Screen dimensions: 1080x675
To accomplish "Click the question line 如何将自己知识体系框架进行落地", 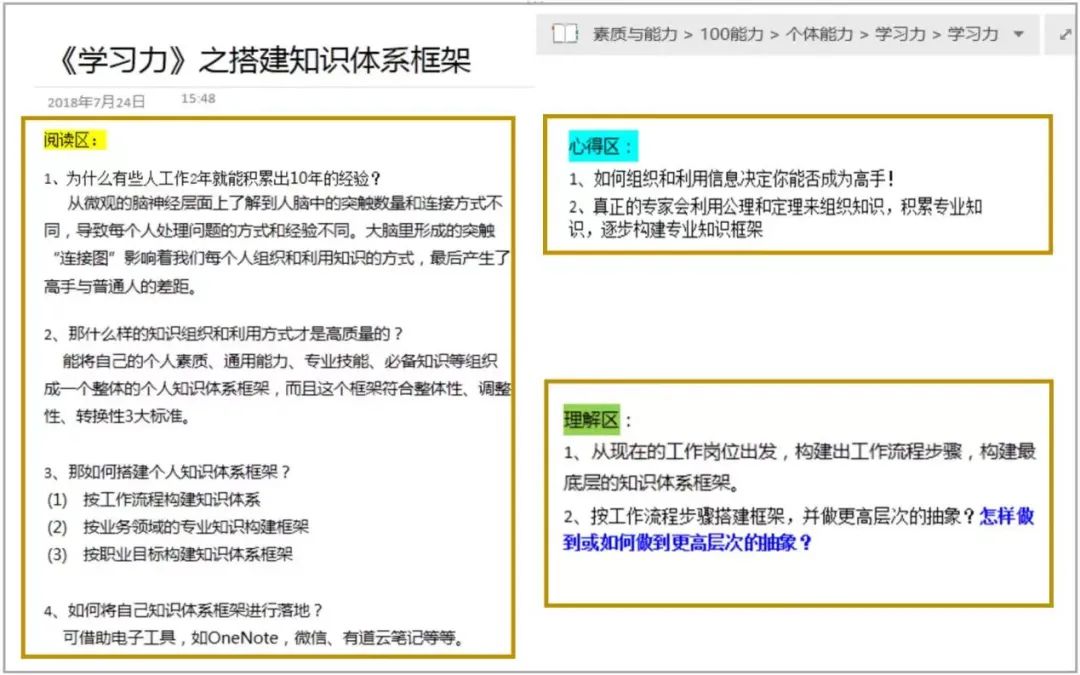I will click(184, 610).
